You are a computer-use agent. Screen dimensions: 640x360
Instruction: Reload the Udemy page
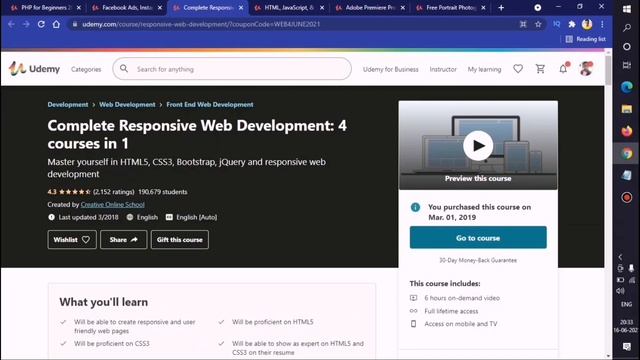41,24
